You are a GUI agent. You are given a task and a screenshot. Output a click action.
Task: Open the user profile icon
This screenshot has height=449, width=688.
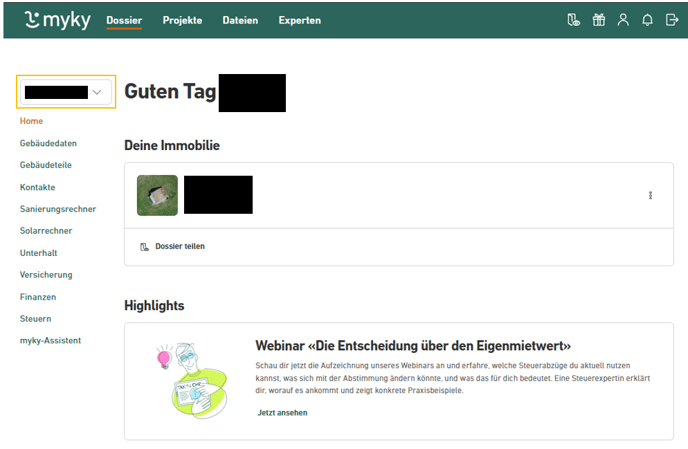point(623,20)
